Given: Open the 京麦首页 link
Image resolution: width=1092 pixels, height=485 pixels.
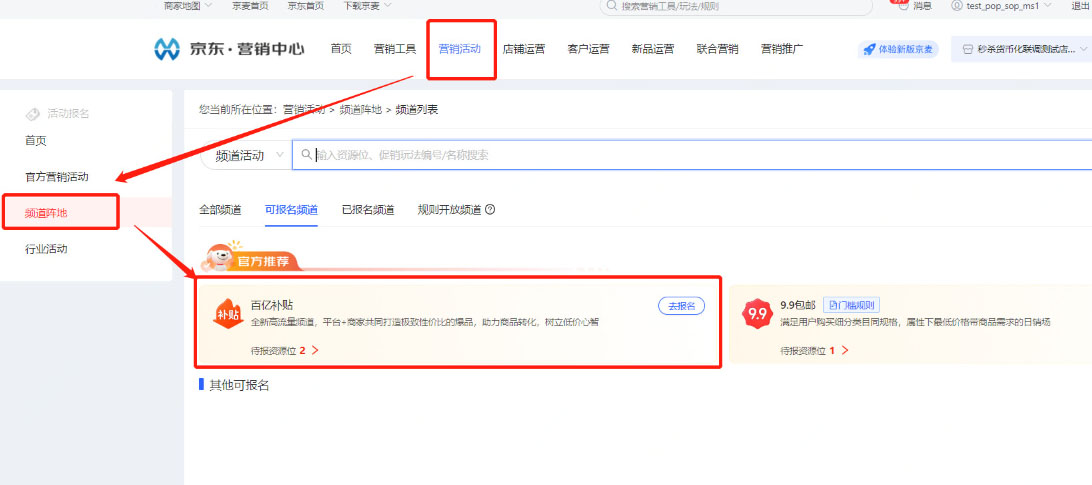Looking at the screenshot, I should coord(250,6).
